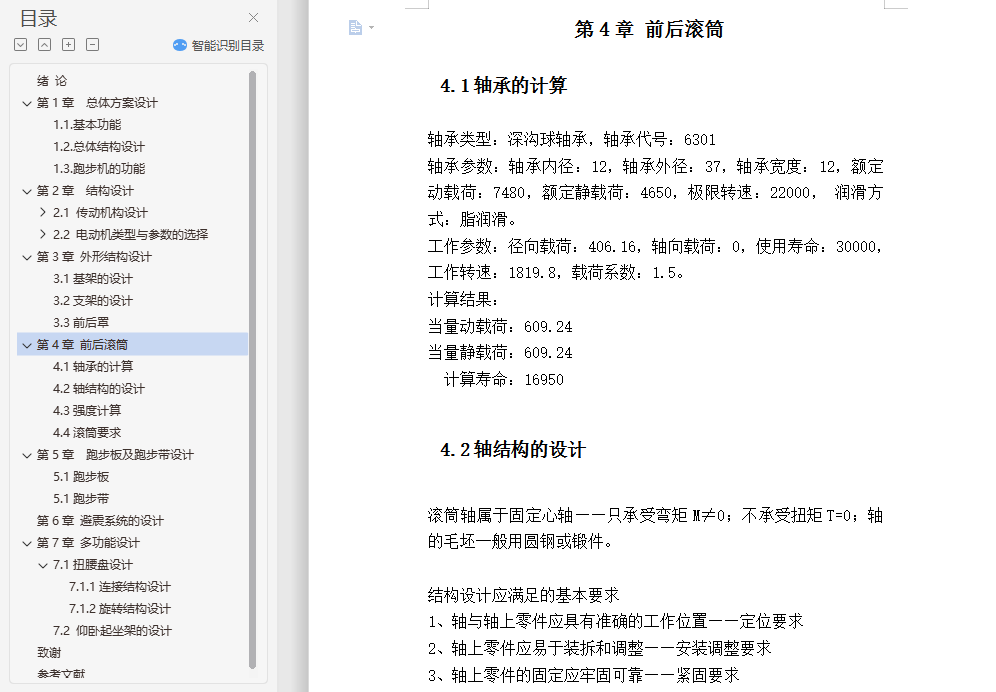Open 第6章 避震系统的设计 entry
The width and height of the screenshot is (996, 692).
click(100, 521)
